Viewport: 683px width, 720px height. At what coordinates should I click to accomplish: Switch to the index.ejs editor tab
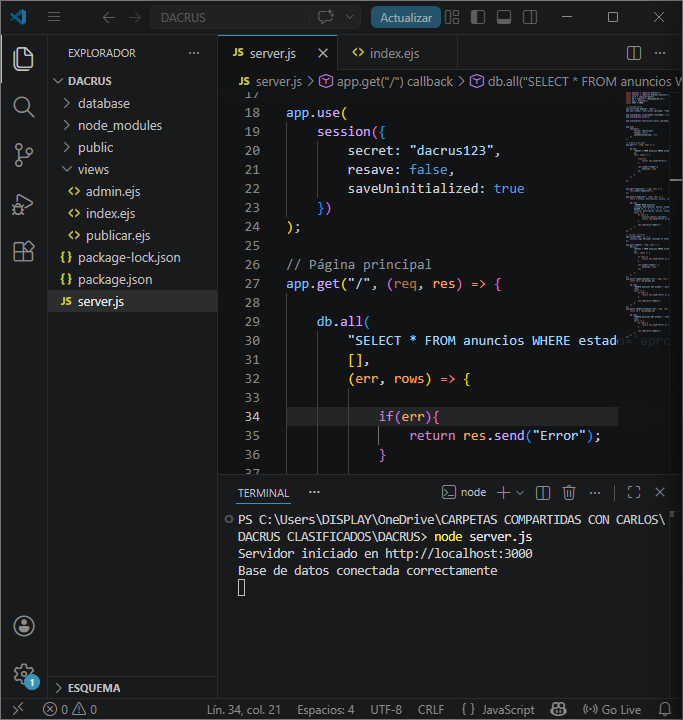tap(395, 53)
